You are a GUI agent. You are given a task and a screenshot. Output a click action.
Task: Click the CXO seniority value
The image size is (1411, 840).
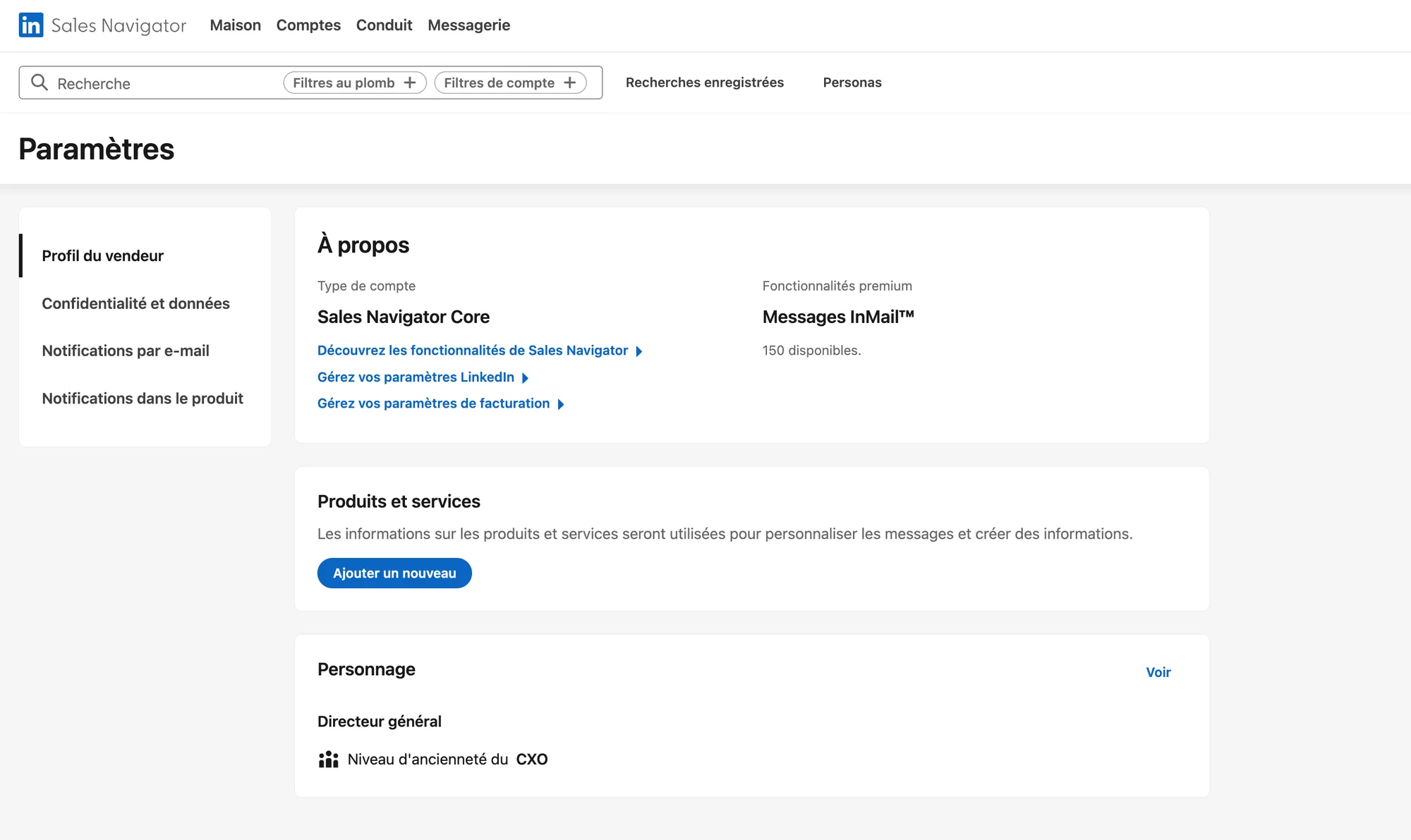point(532,760)
